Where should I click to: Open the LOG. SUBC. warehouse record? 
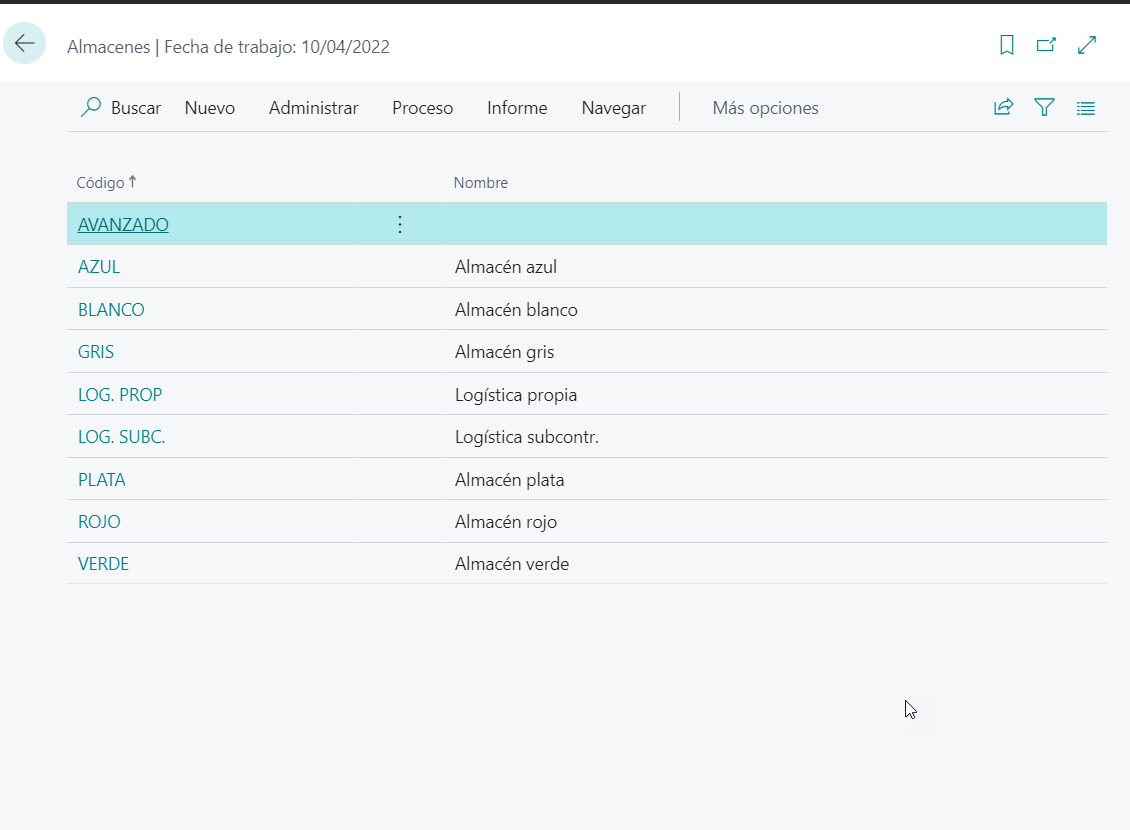coord(121,437)
